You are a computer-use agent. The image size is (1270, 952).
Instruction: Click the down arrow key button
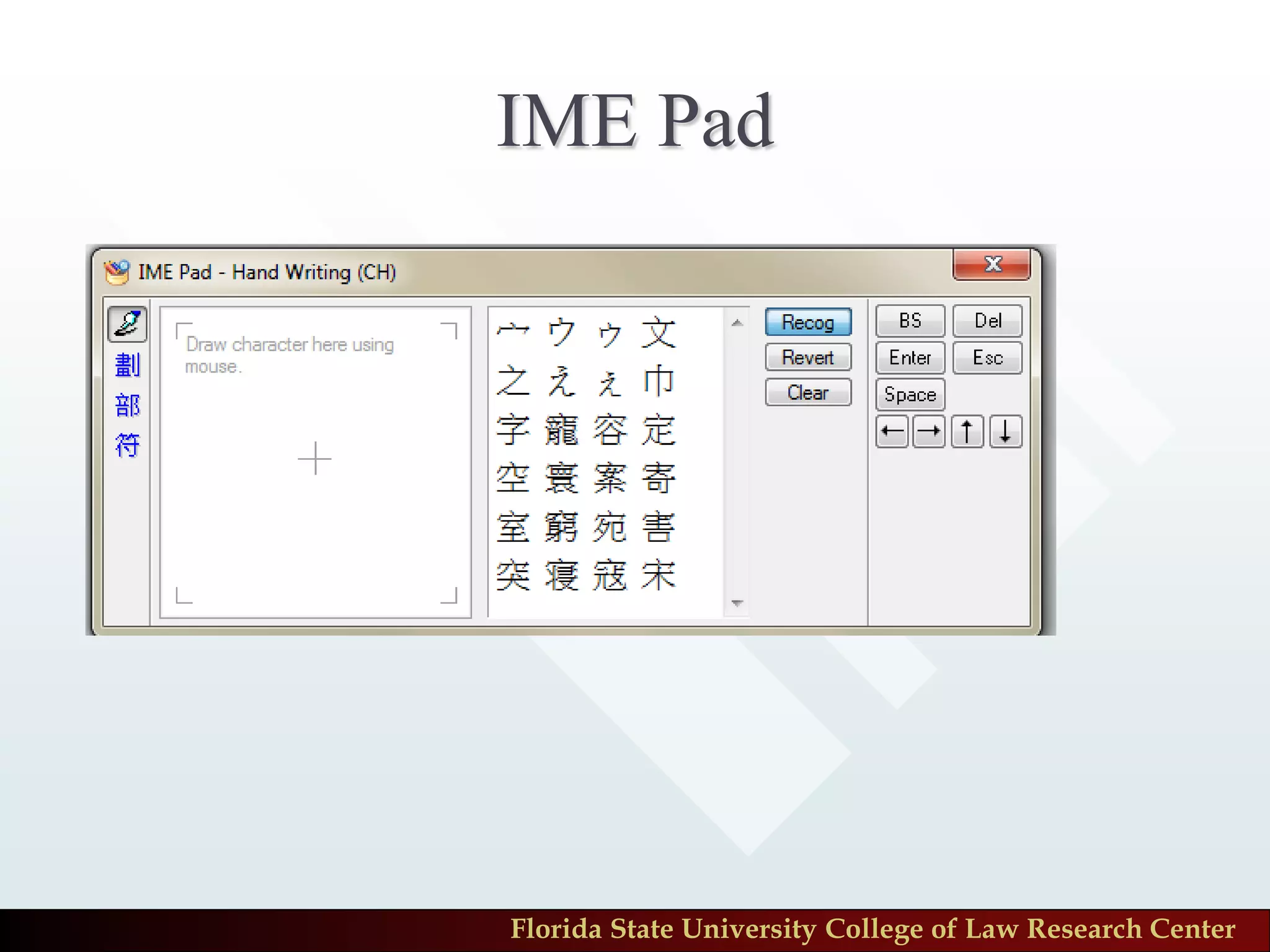[1006, 431]
